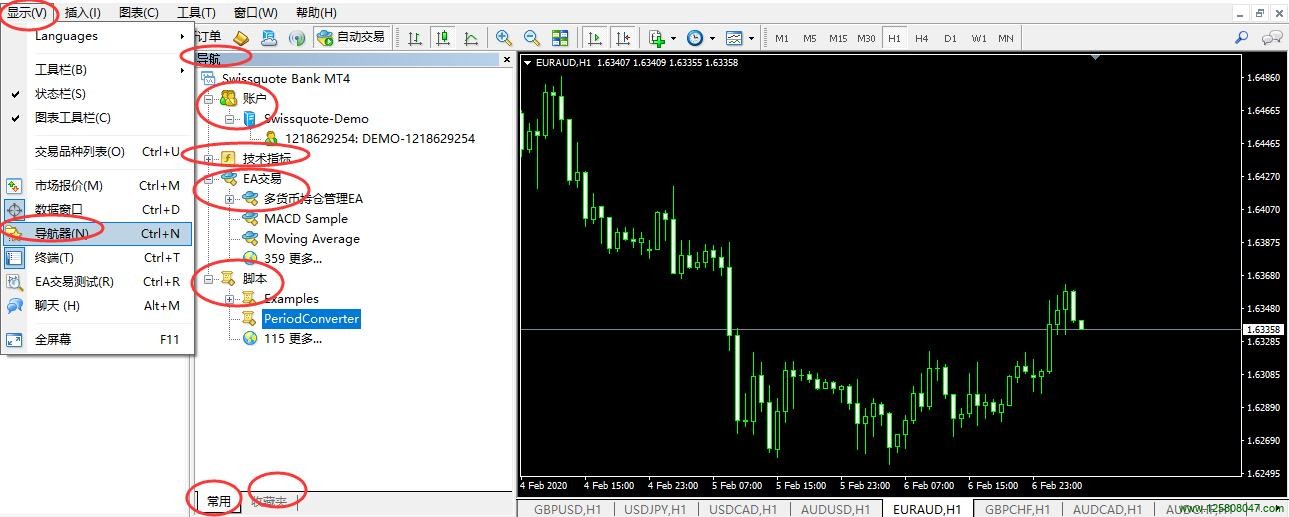Click the PeriodConverter script

[311, 318]
